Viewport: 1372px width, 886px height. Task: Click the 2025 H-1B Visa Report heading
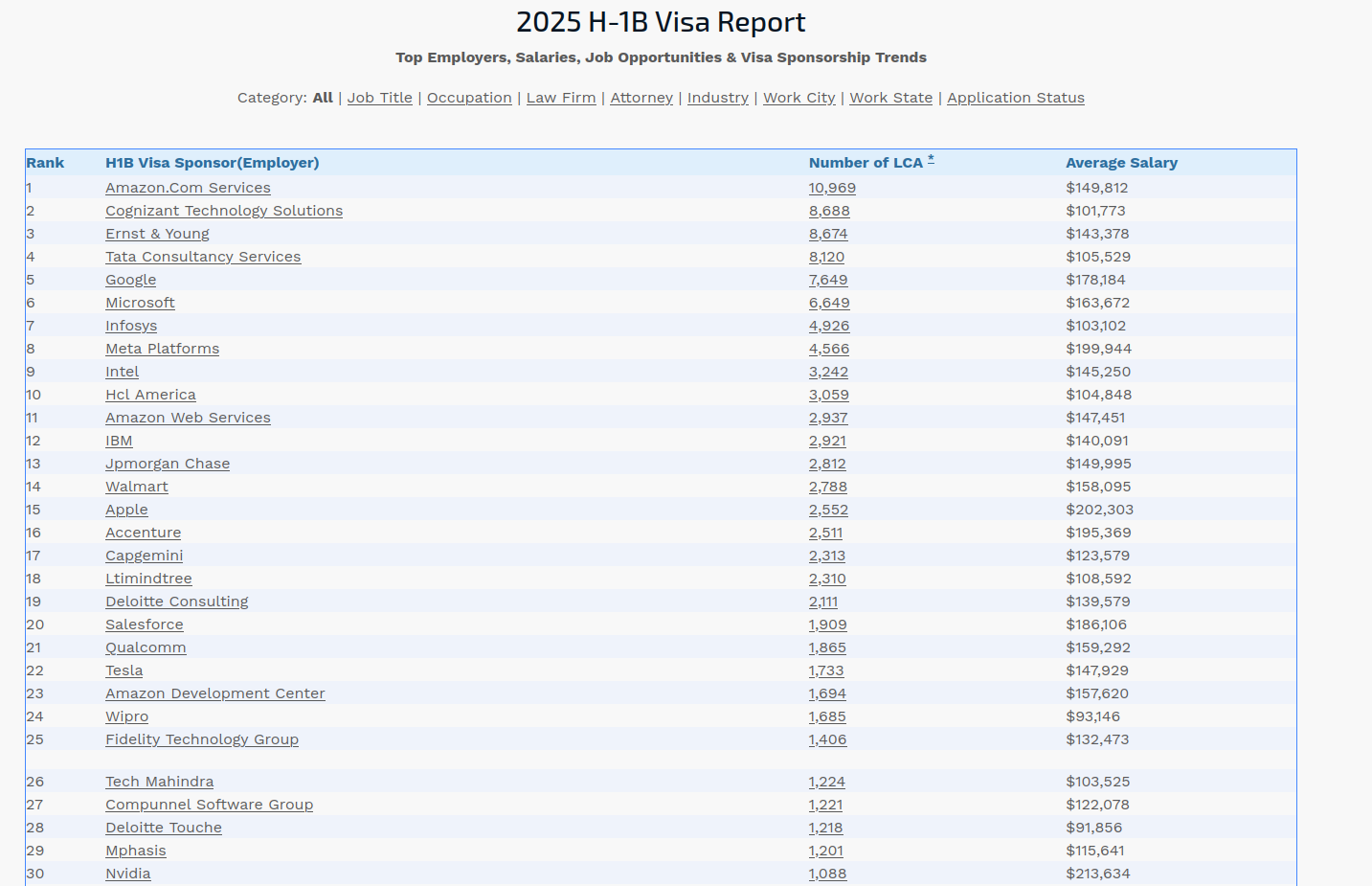pyautogui.click(x=661, y=22)
